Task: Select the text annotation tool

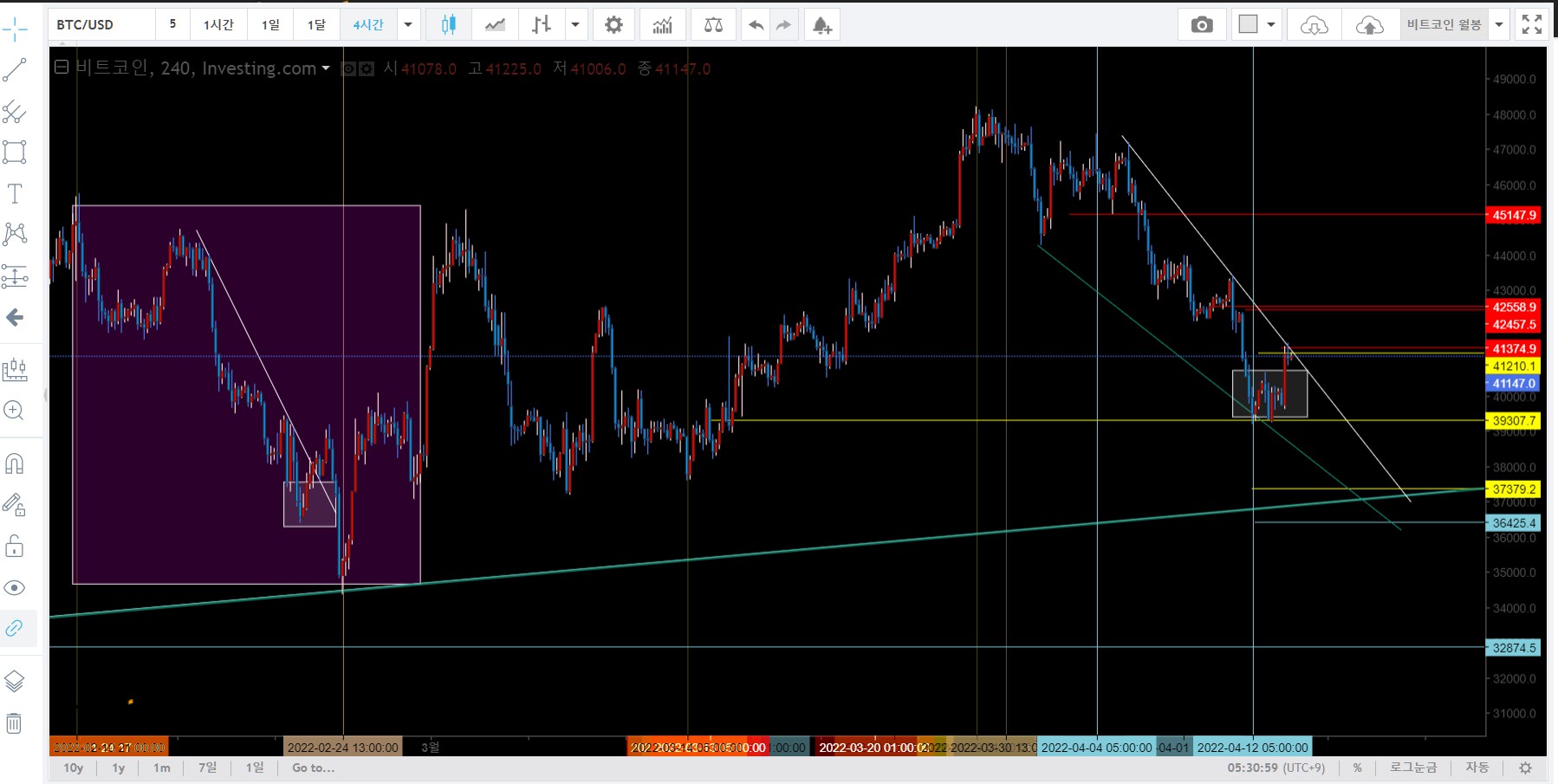Action: [x=15, y=194]
